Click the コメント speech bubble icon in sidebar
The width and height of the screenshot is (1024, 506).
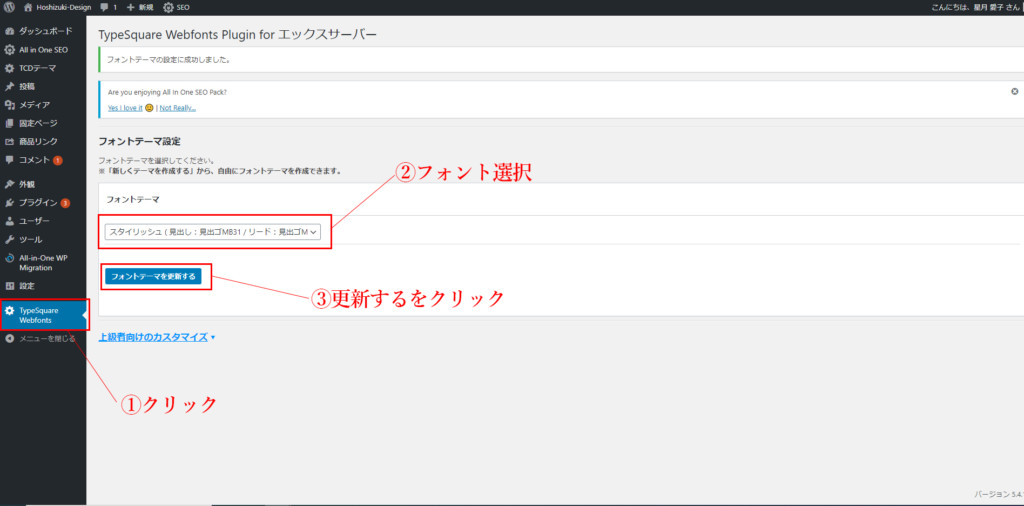pyautogui.click(x=9, y=159)
